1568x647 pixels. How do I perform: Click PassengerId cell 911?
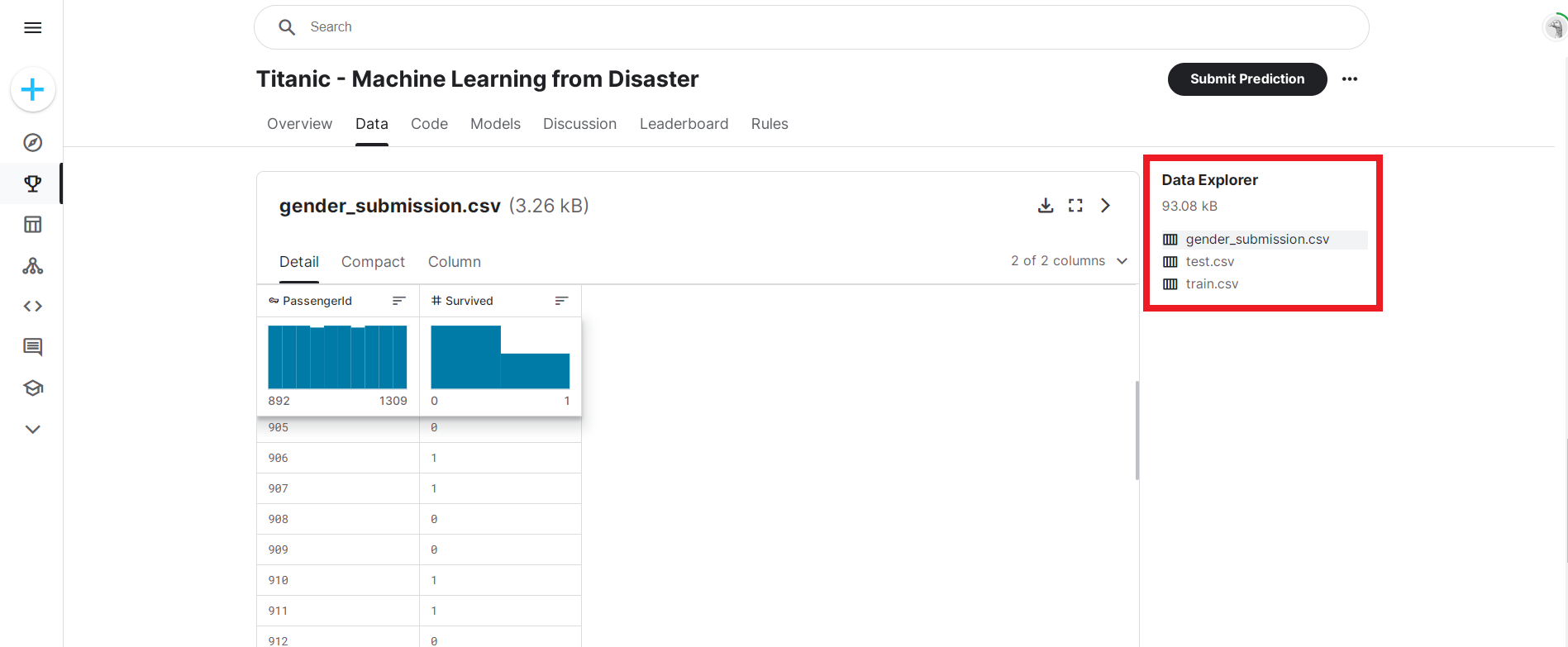pos(338,611)
